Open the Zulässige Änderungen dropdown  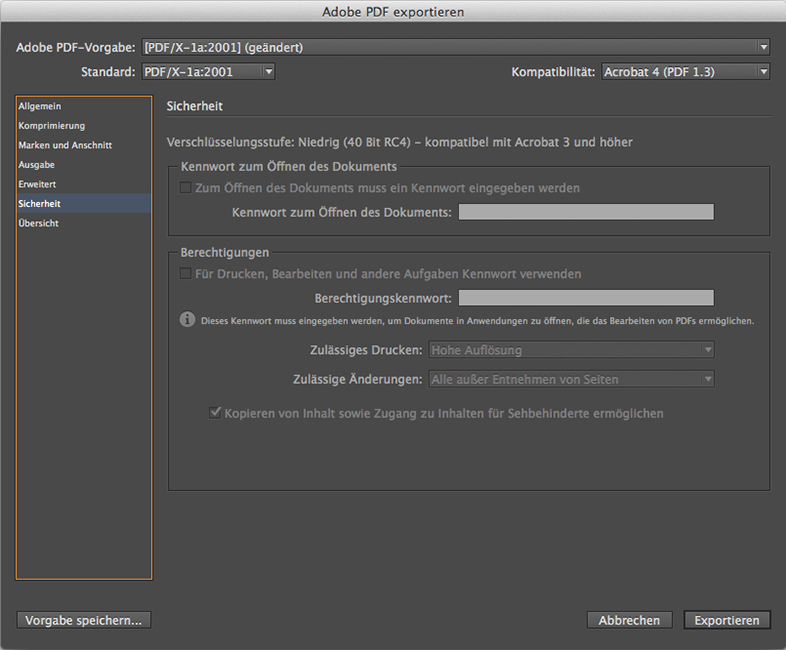571,379
